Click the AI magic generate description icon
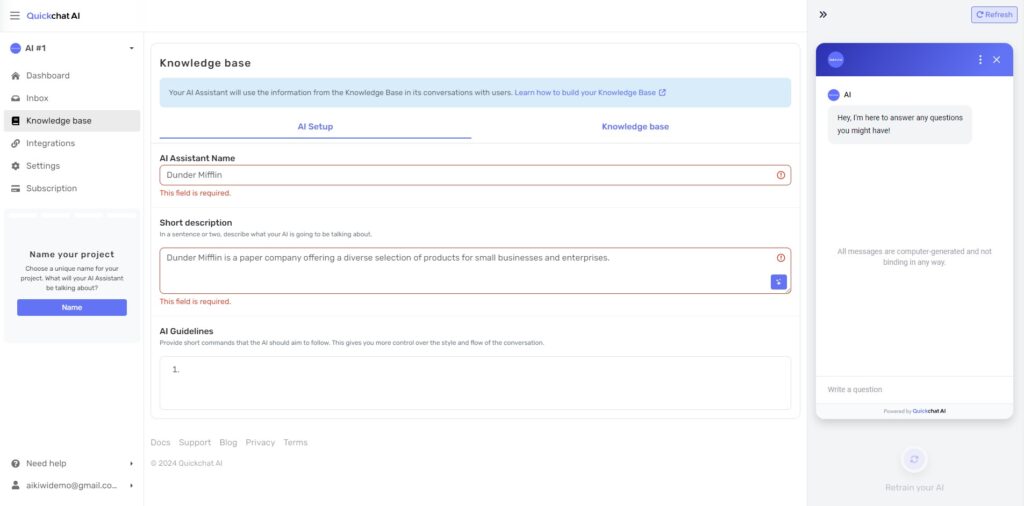The image size is (1024, 506). (x=778, y=282)
